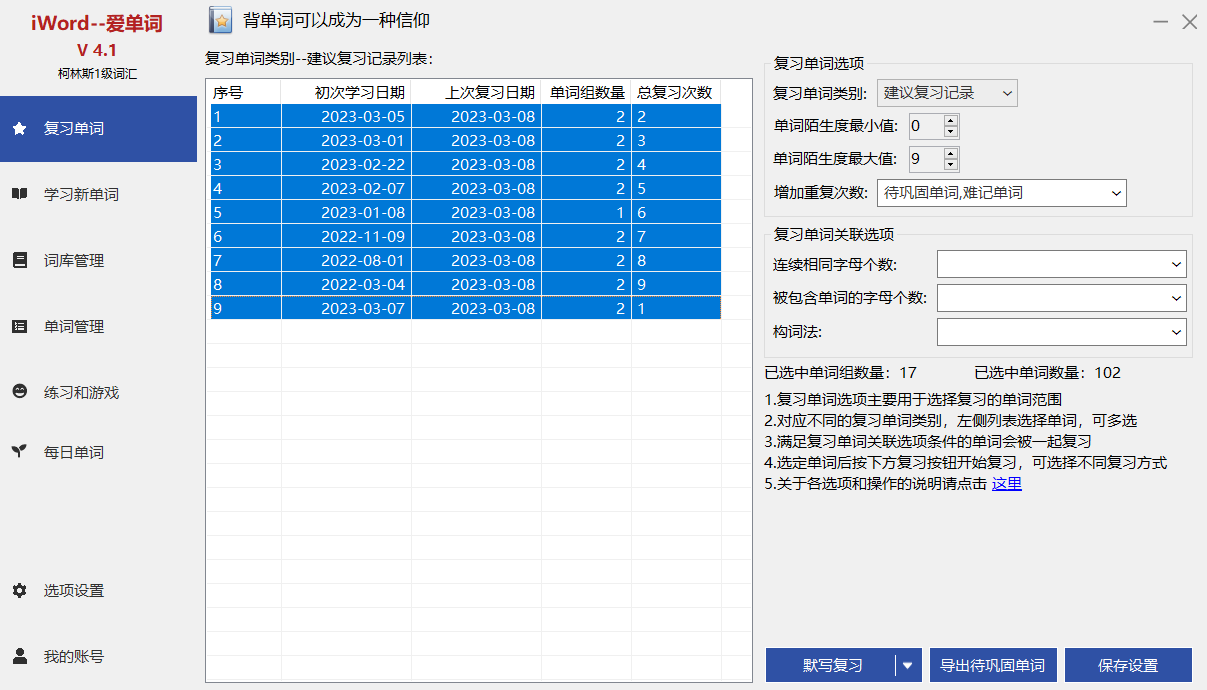Open the 这里 help link
Viewport: 1207px width, 690px height.
[1006, 484]
